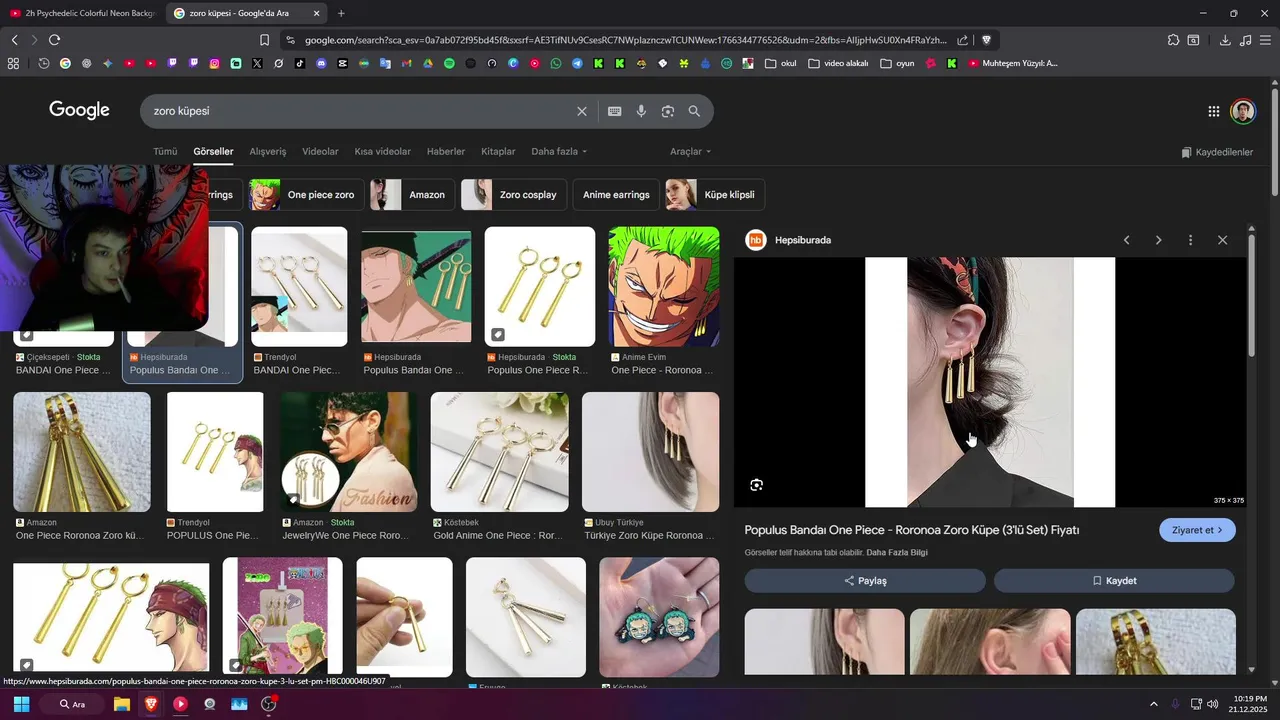Open the Google apps grid
The height and width of the screenshot is (720, 1280).
pos(1213,111)
